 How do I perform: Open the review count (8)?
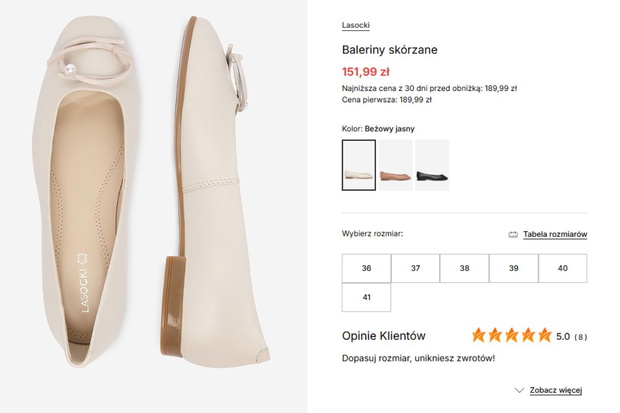click(x=580, y=337)
